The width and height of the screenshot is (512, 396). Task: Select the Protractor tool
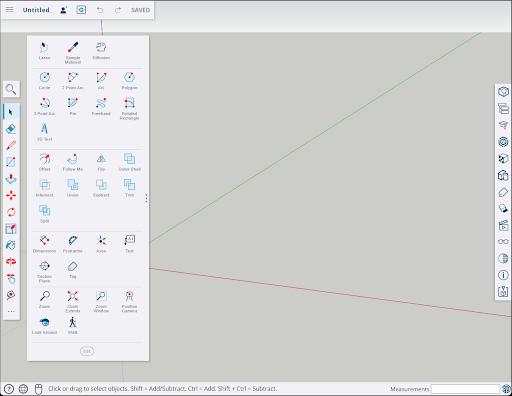pyautogui.click(x=73, y=244)
